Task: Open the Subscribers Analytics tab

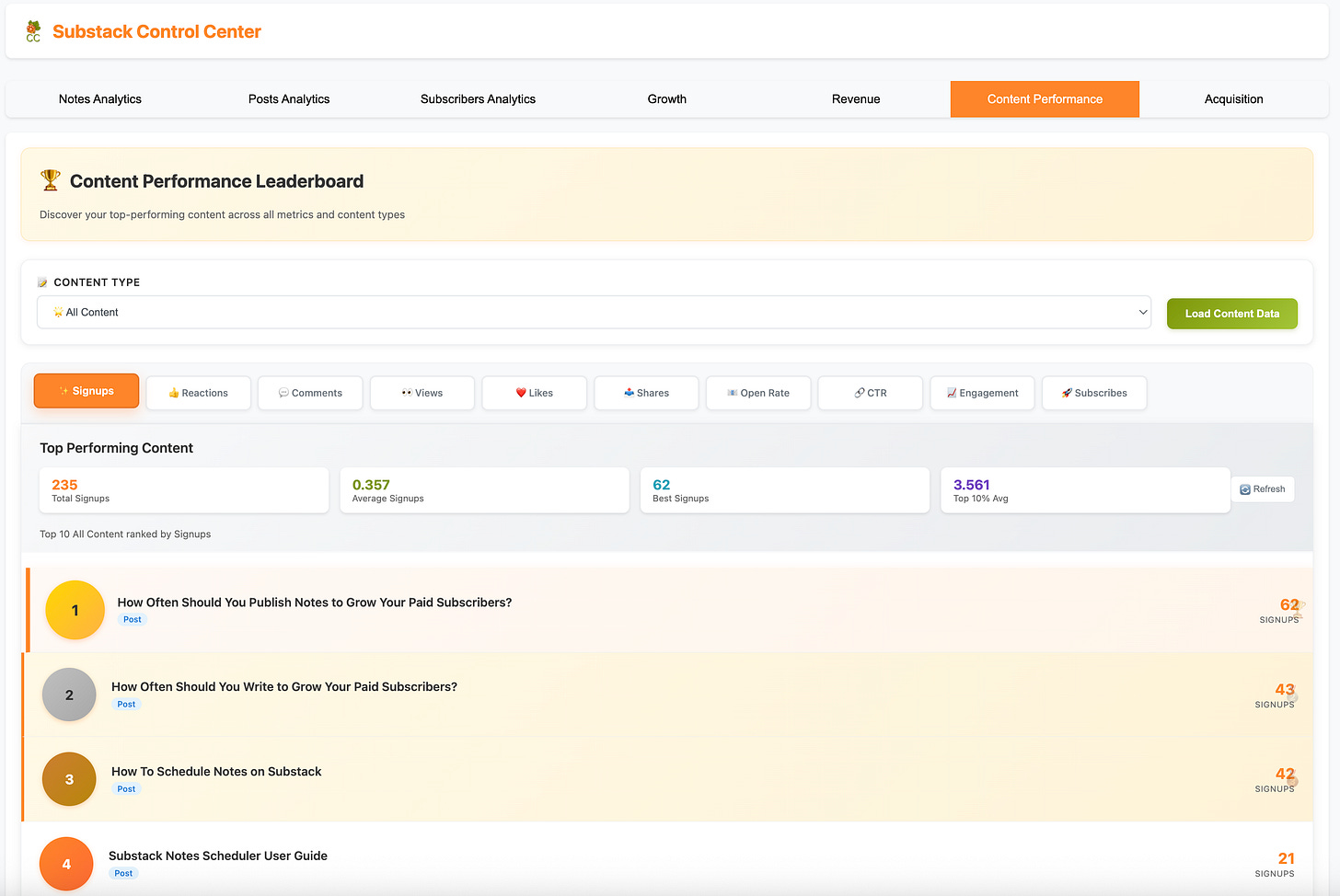Action: tap(478, 99)
